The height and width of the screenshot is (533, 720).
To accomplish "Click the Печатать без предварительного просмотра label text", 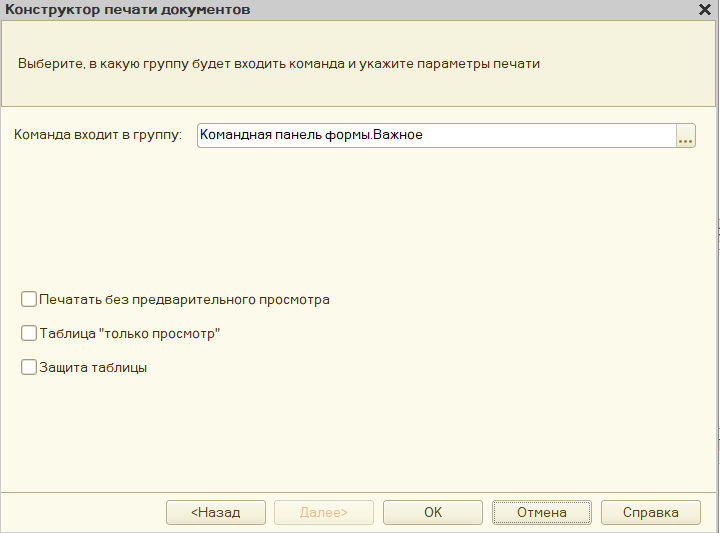I will [x=184, y=299].
